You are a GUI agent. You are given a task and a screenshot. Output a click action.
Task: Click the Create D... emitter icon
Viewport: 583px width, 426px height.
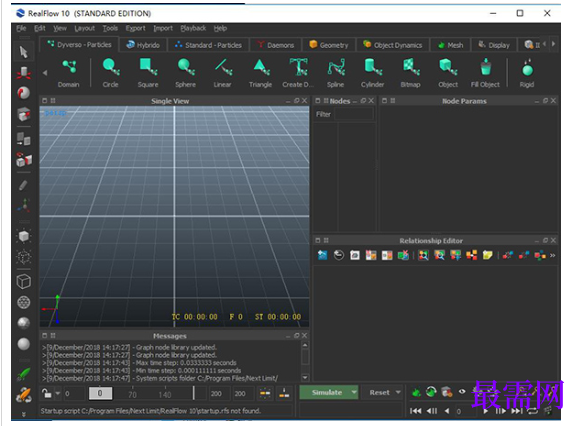click(299, 68)
